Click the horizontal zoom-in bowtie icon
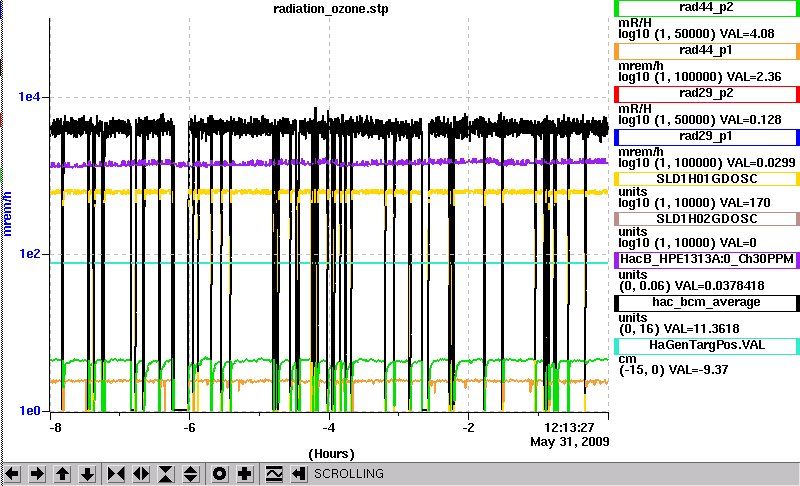The image size is (800, 486). tap(116, 474)
